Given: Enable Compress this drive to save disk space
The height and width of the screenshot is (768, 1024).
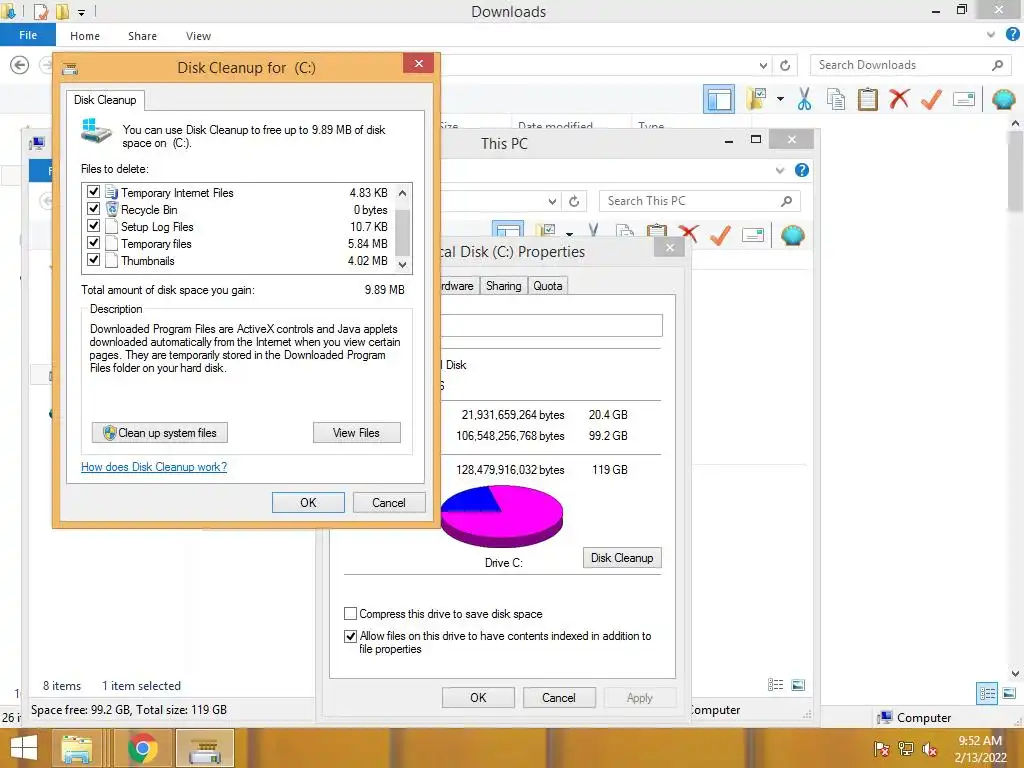Looking at the screenshot, I should click(351, 614).
